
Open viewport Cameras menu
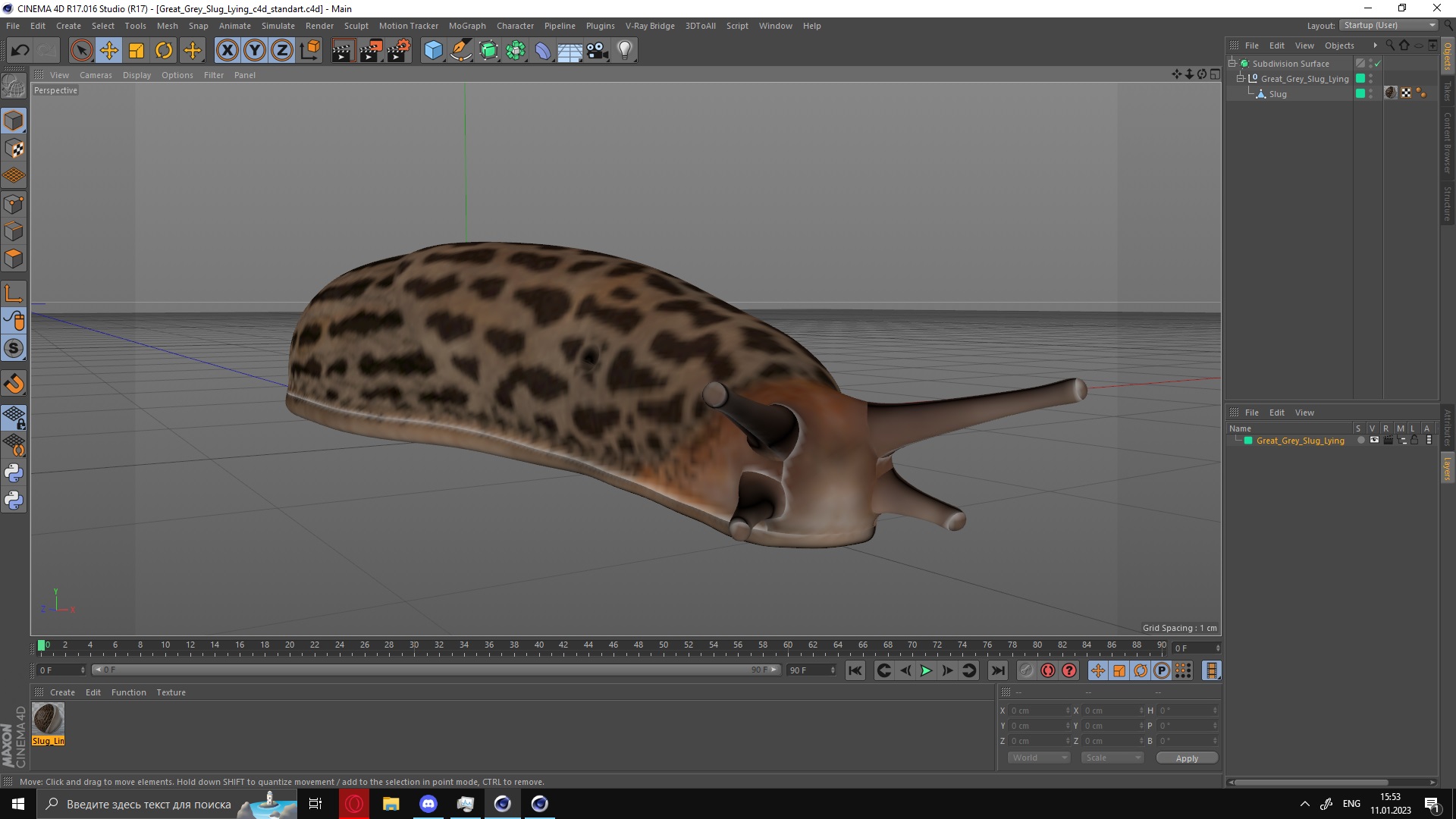coord(96,75)
